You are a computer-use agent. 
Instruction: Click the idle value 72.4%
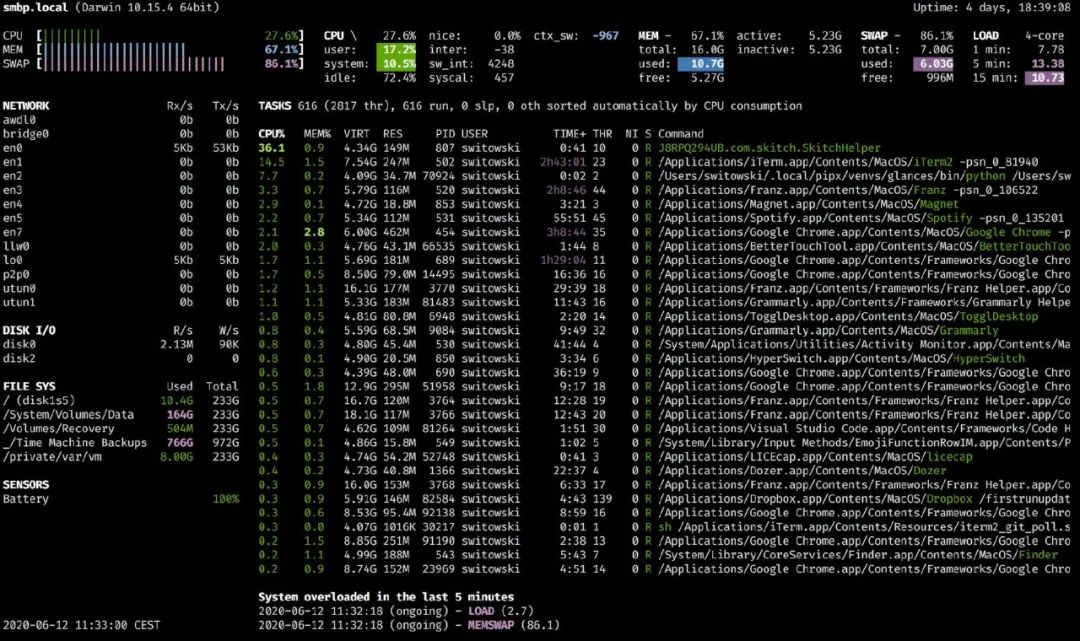(399, 78)
